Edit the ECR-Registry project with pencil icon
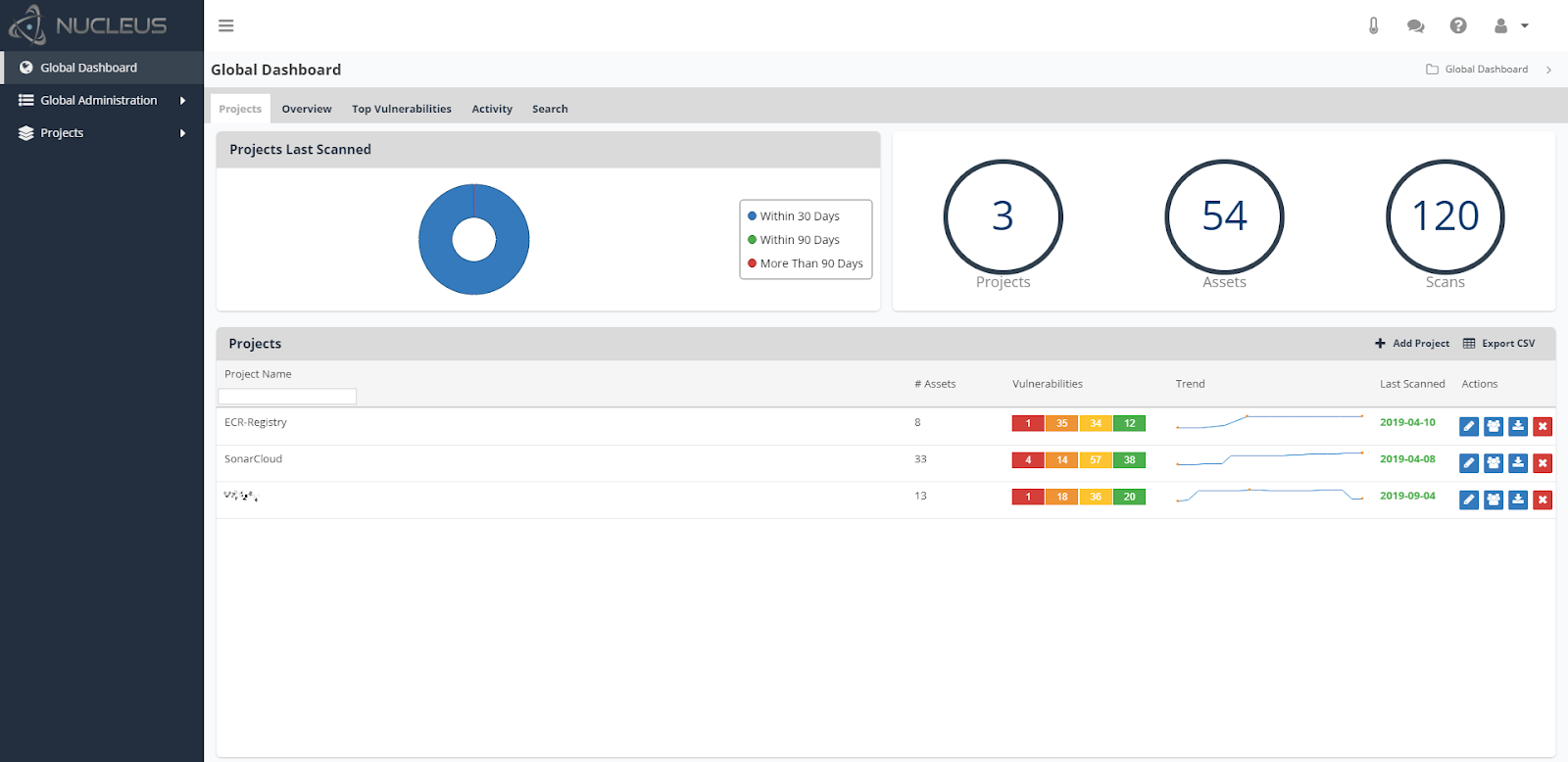 click(x=1469, y=426)
